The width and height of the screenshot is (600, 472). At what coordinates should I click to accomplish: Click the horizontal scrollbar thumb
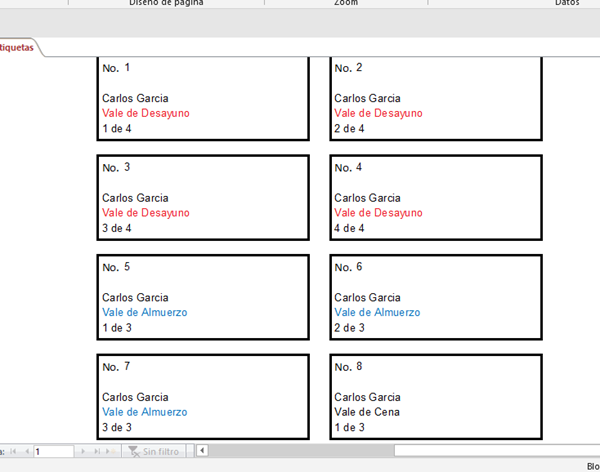click(300, 452)
